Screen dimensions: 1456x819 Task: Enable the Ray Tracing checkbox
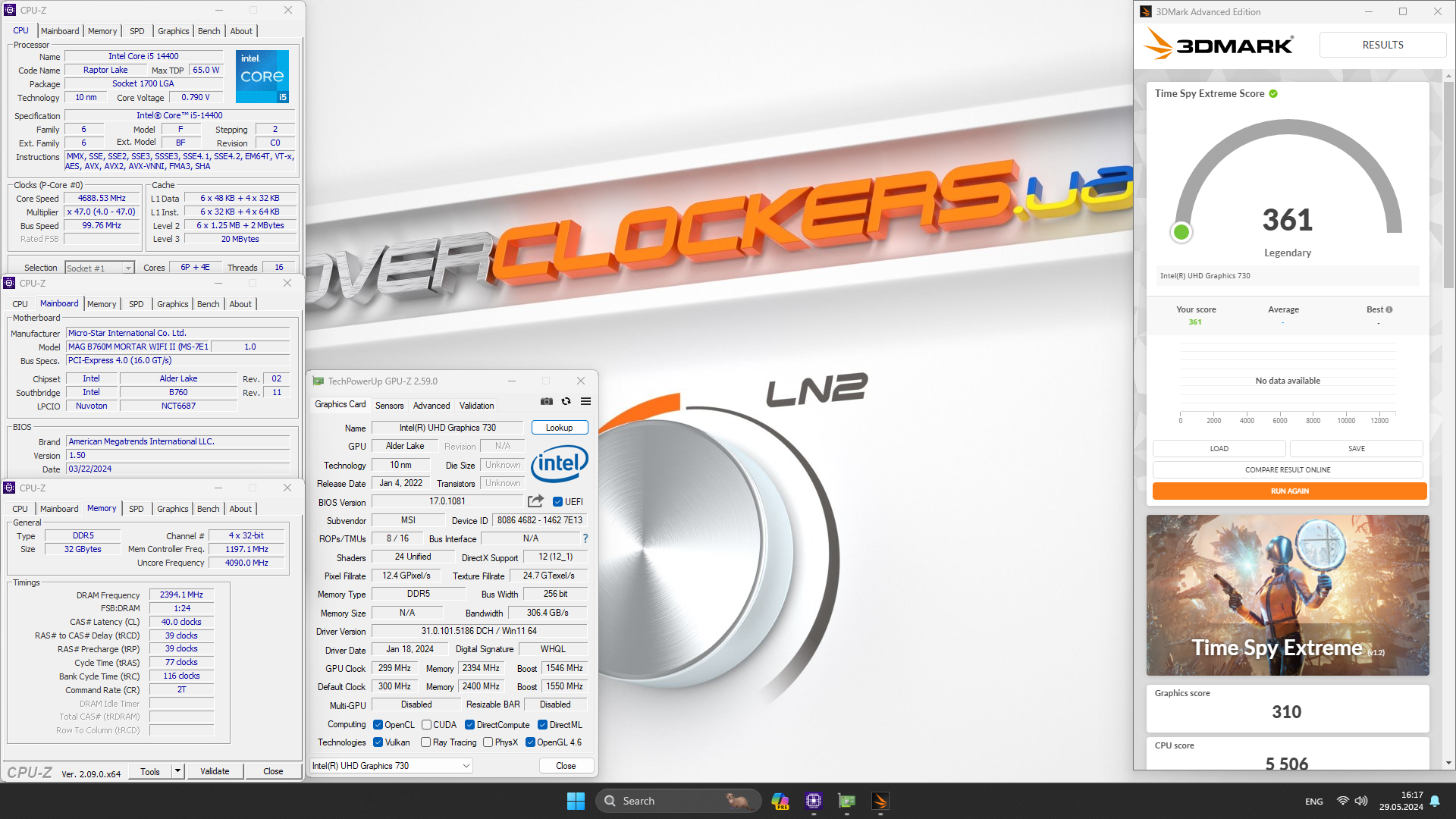(x=426, y=742)
